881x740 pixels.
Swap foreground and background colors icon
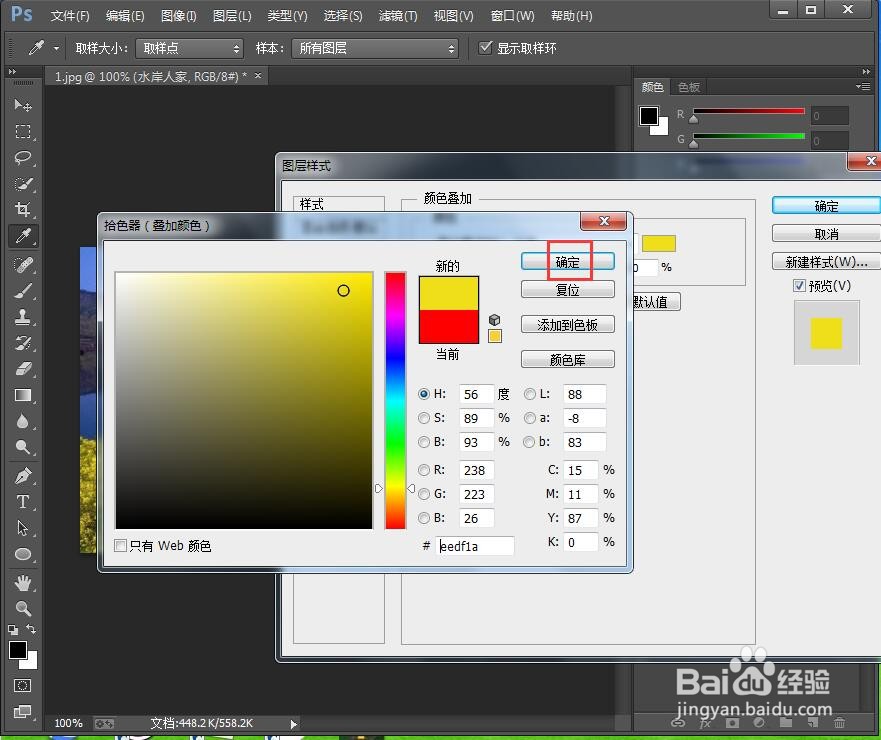31,629
